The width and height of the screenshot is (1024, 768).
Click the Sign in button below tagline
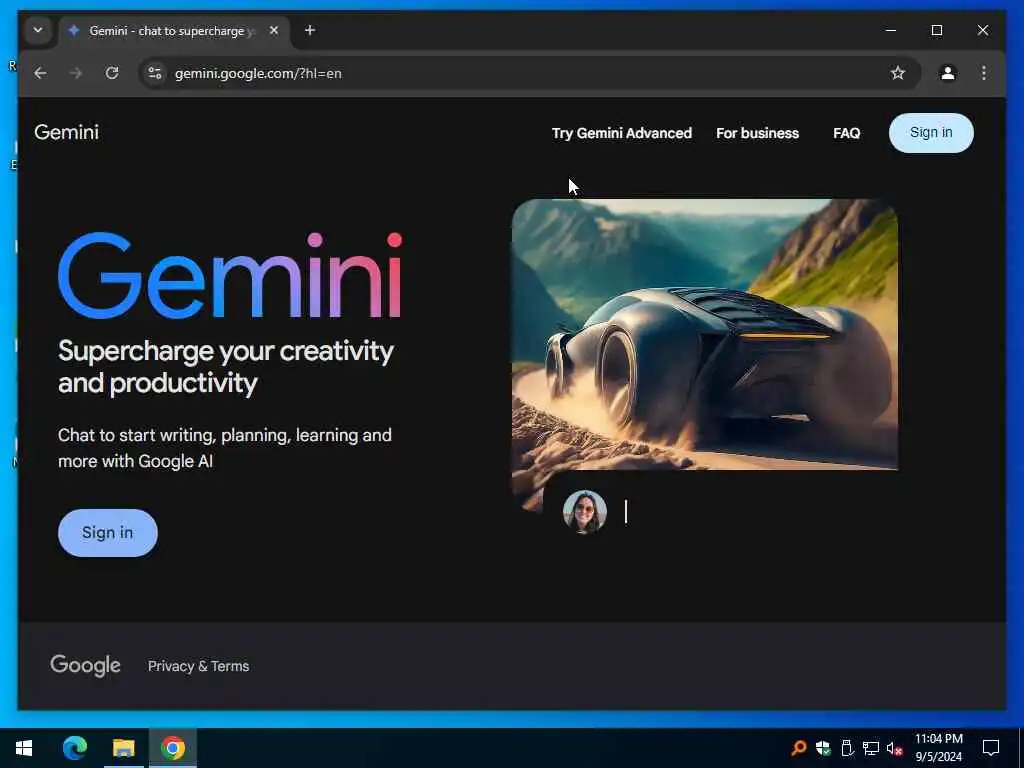108,533
